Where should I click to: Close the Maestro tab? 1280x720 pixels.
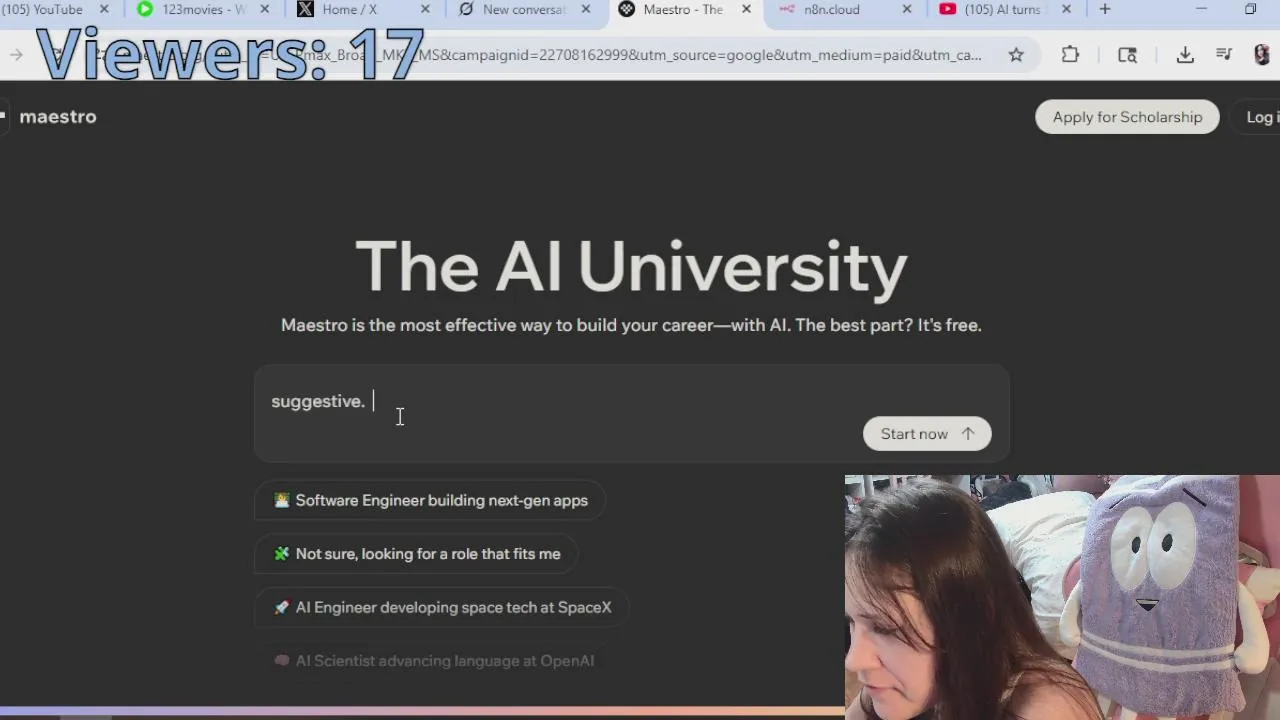point(746,10)
